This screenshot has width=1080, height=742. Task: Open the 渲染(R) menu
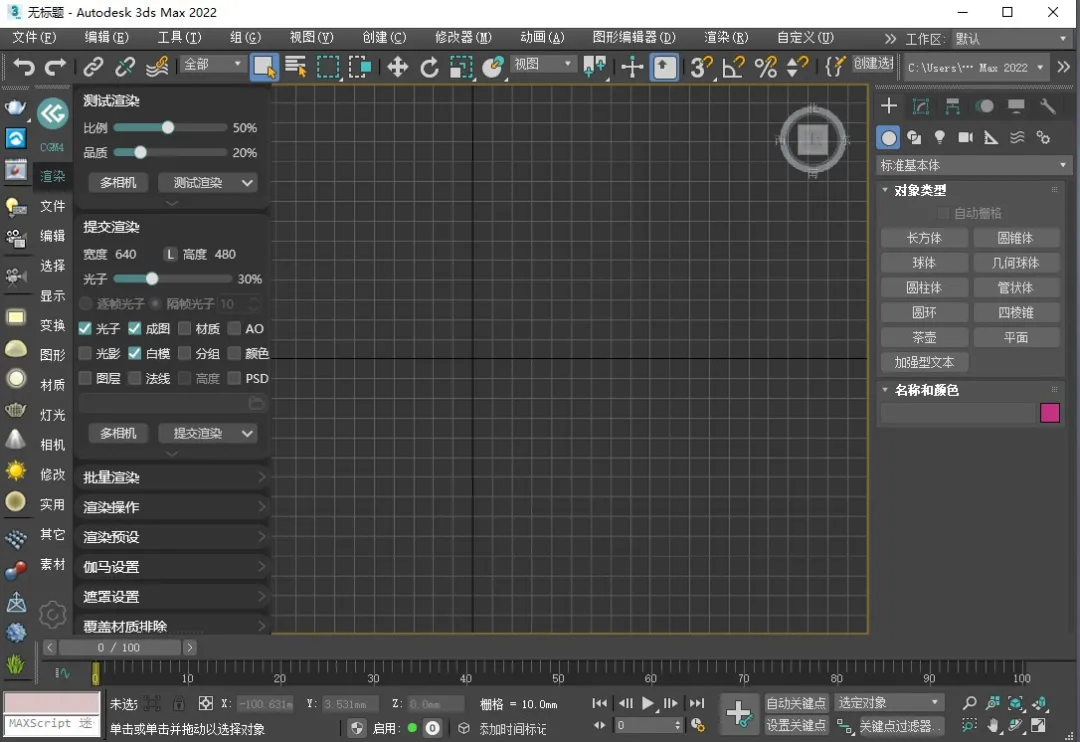725,38
